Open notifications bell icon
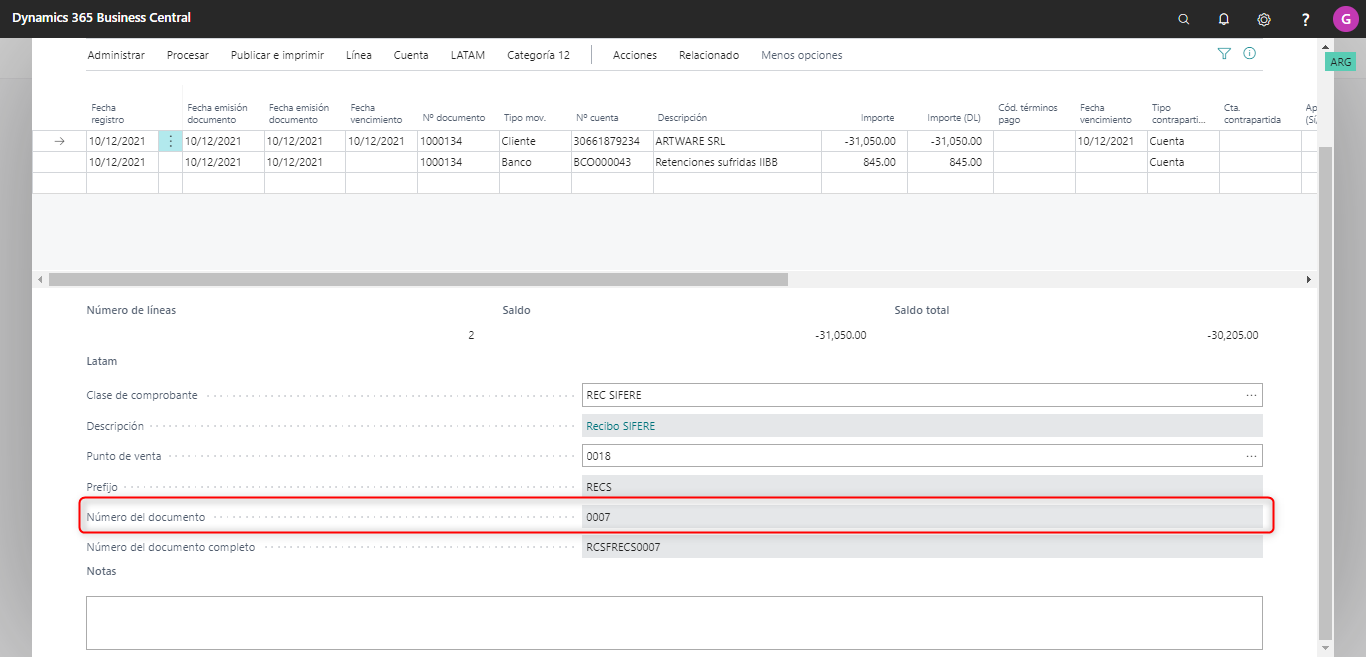Screen dimensions: 1366x657 1224,19
